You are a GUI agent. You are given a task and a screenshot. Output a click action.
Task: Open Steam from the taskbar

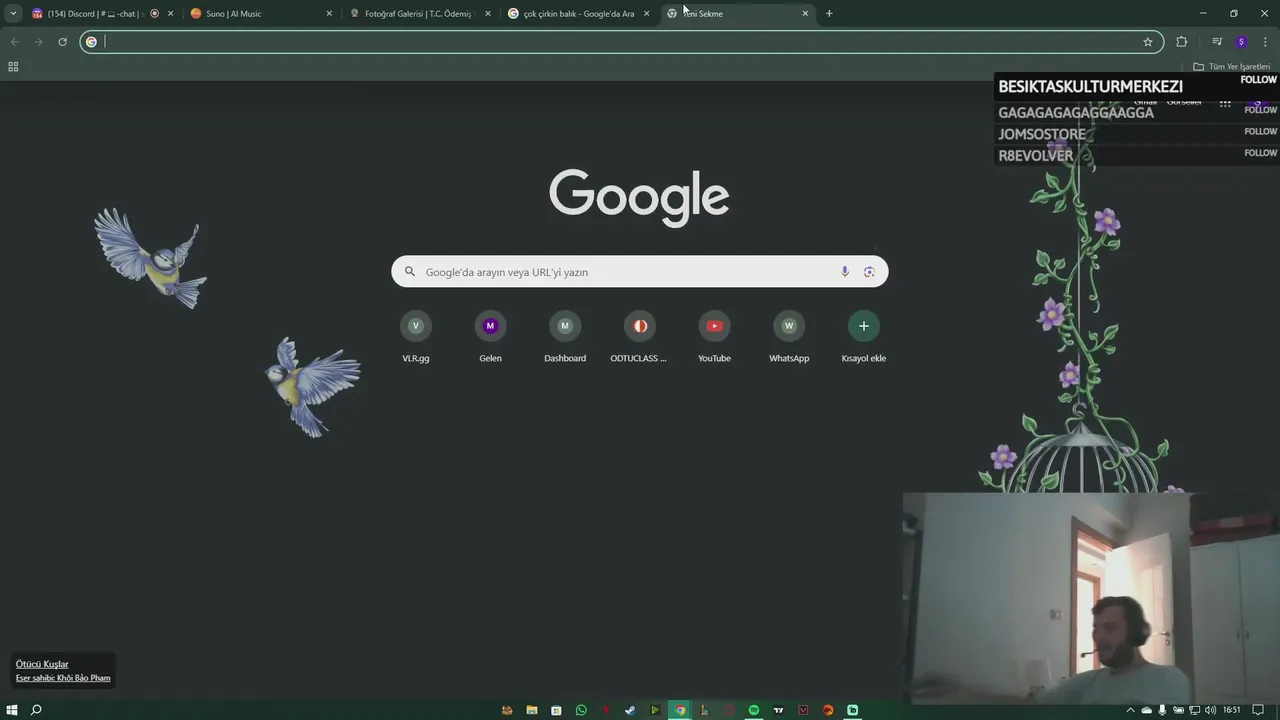point(630,710)
